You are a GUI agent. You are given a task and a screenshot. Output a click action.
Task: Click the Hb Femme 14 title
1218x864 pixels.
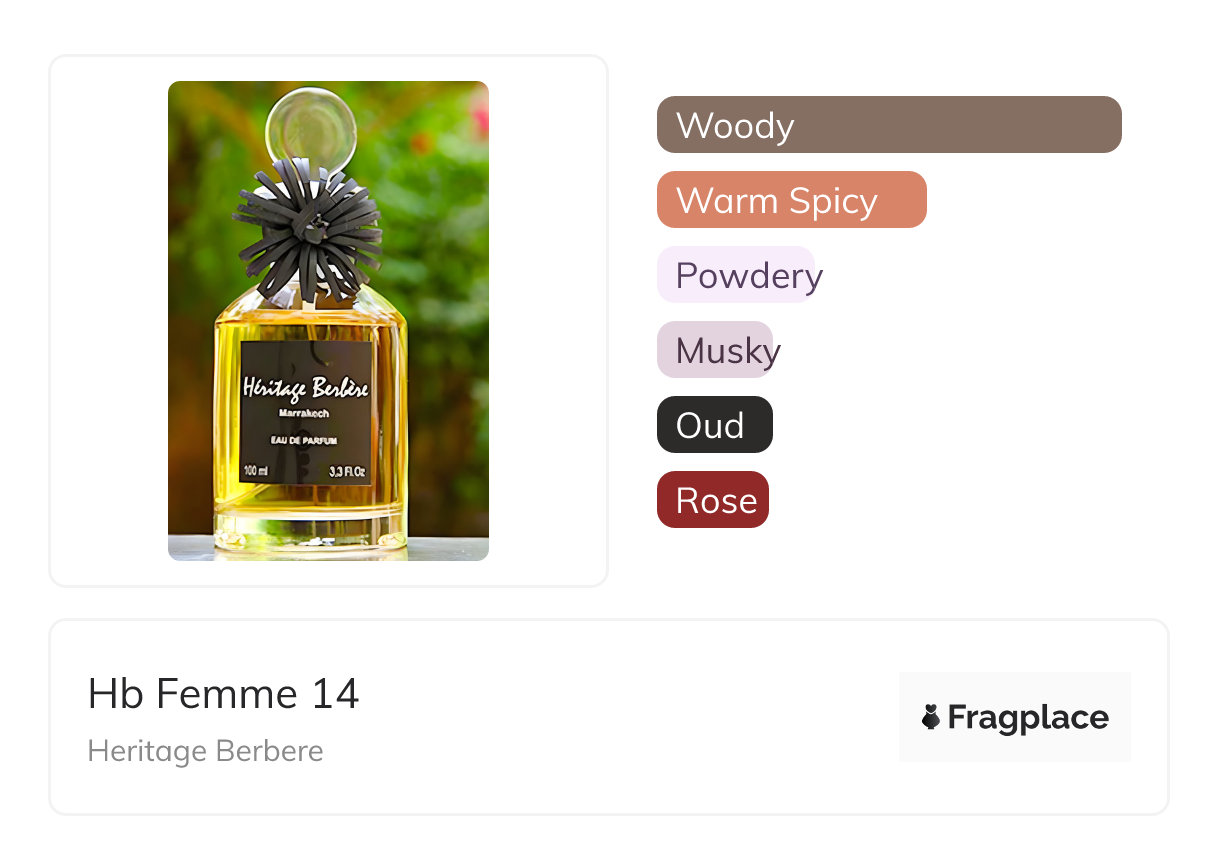[x=224, y=694]
